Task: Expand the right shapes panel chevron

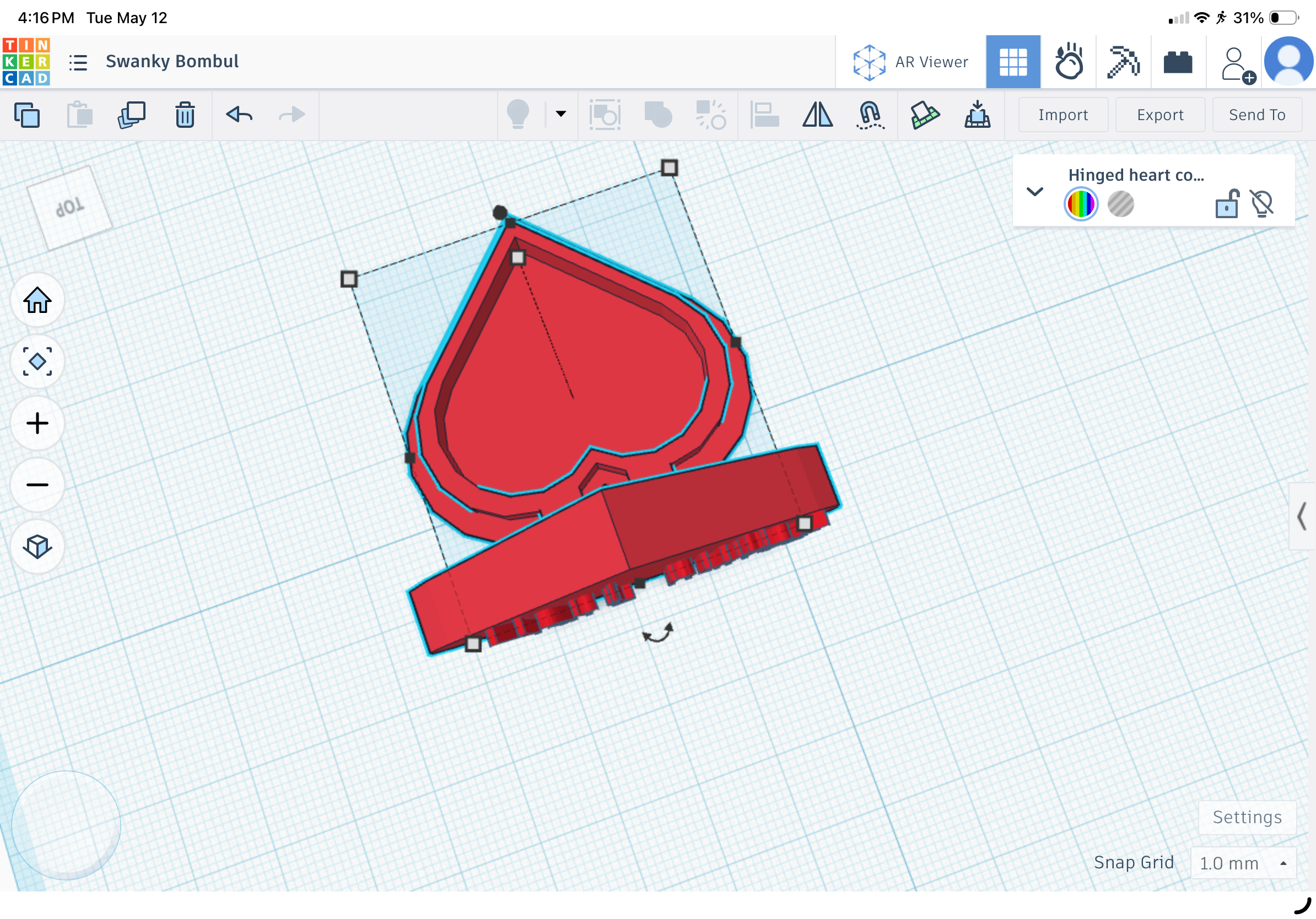Action: 1301,516
